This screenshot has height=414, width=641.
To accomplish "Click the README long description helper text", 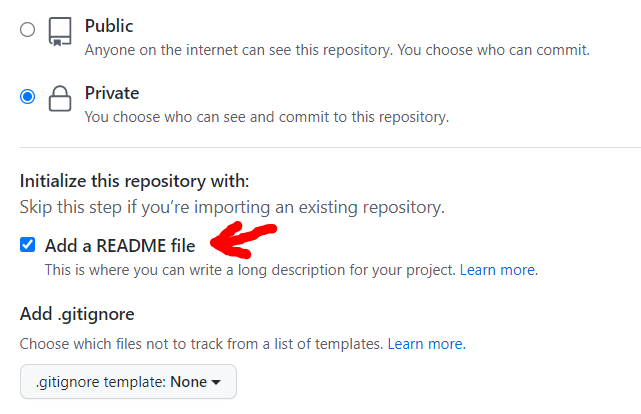I will coord(250,270).
